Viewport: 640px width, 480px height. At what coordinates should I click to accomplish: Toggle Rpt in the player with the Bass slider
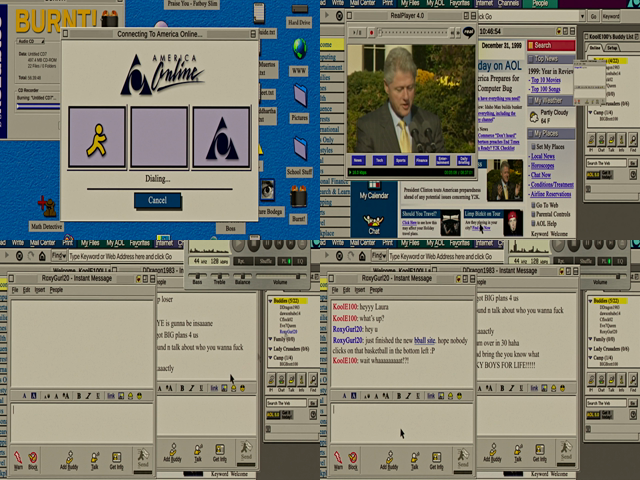(241, 261)
